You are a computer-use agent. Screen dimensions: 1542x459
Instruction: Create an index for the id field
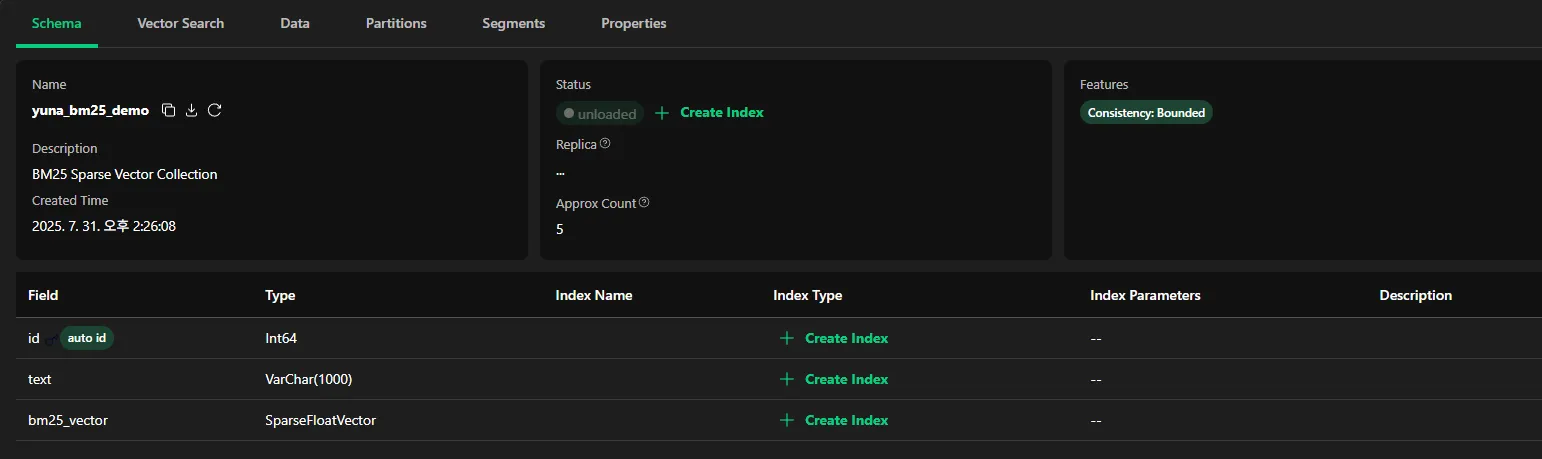pyautogui.click(x=834, y=338)
